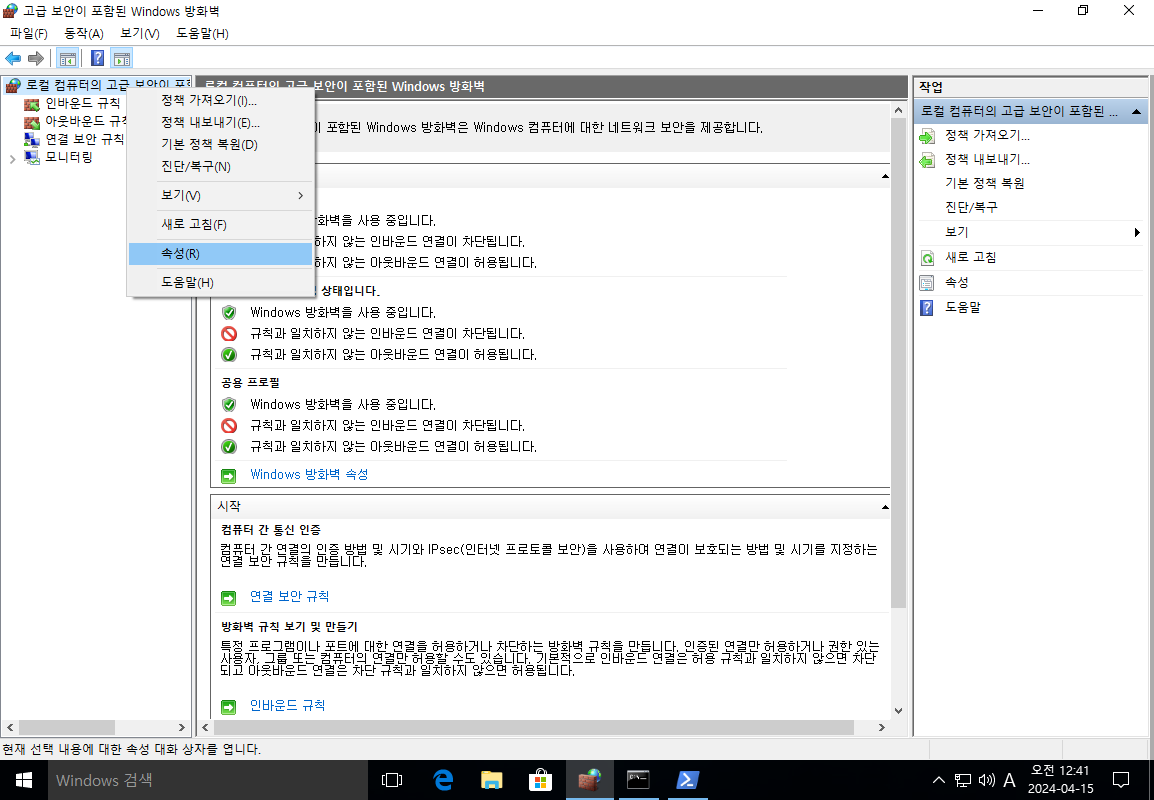The height and width of the screenshot is (800, 1154).
Task: Click the help icon in 작업 pane
Action: (927, 308)
